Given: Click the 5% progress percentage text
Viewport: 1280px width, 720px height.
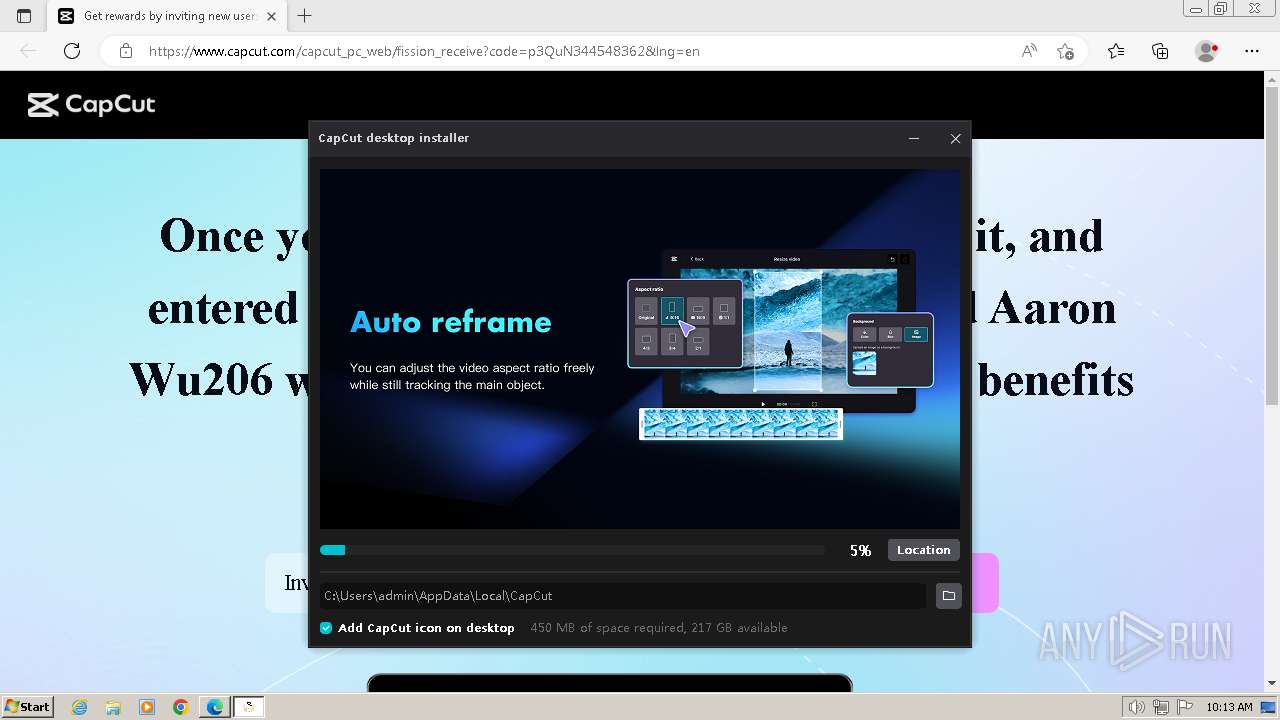Looking at the screenshot, I should [860, 550].
